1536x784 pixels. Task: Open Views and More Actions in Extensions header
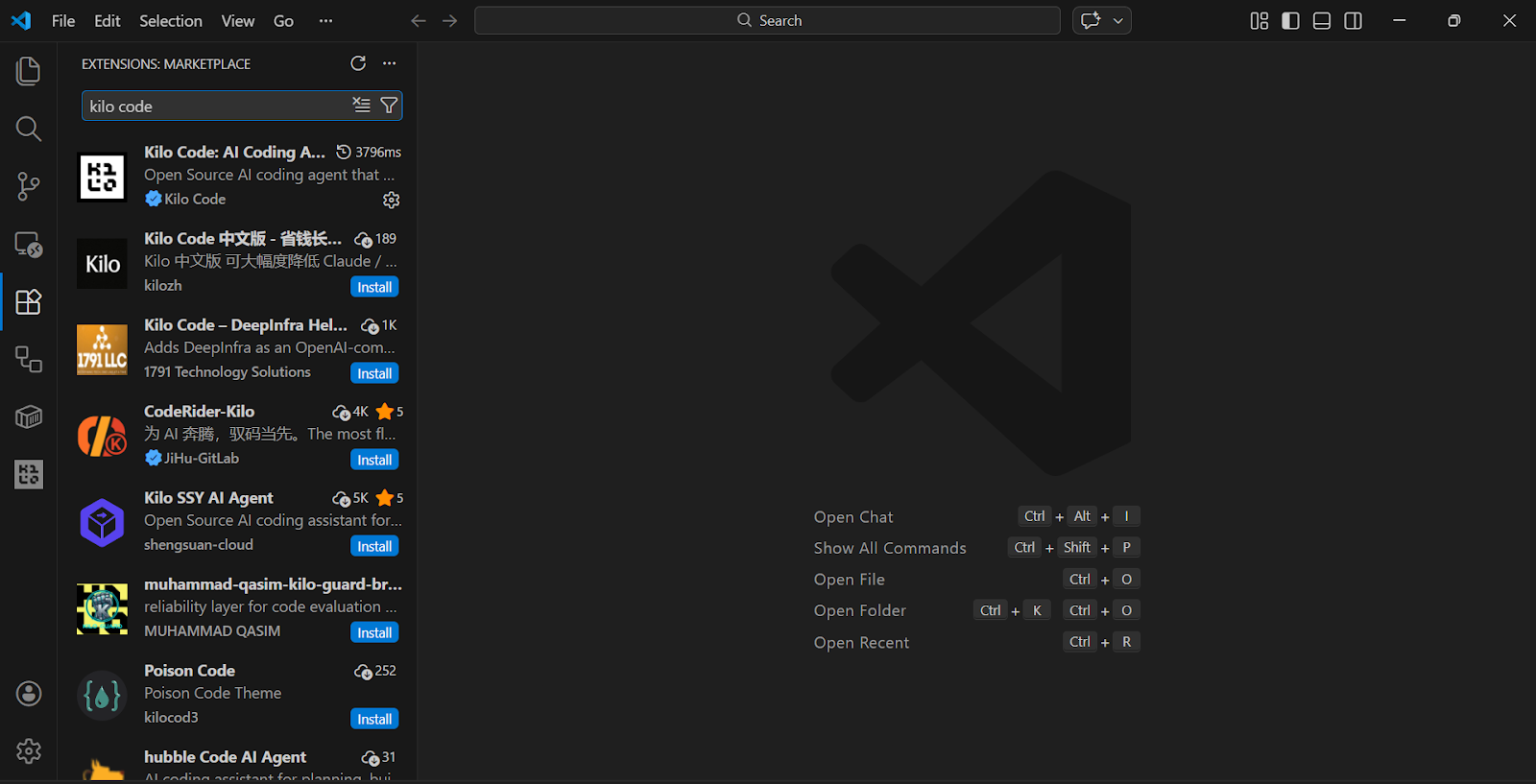[x=389, y=63]
